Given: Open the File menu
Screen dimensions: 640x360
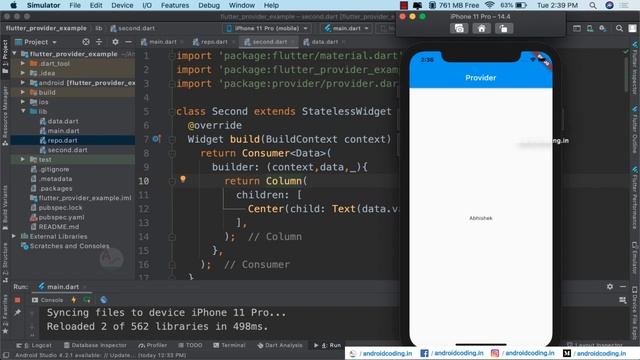Looking at the screenshot, I should click(75, 5).
